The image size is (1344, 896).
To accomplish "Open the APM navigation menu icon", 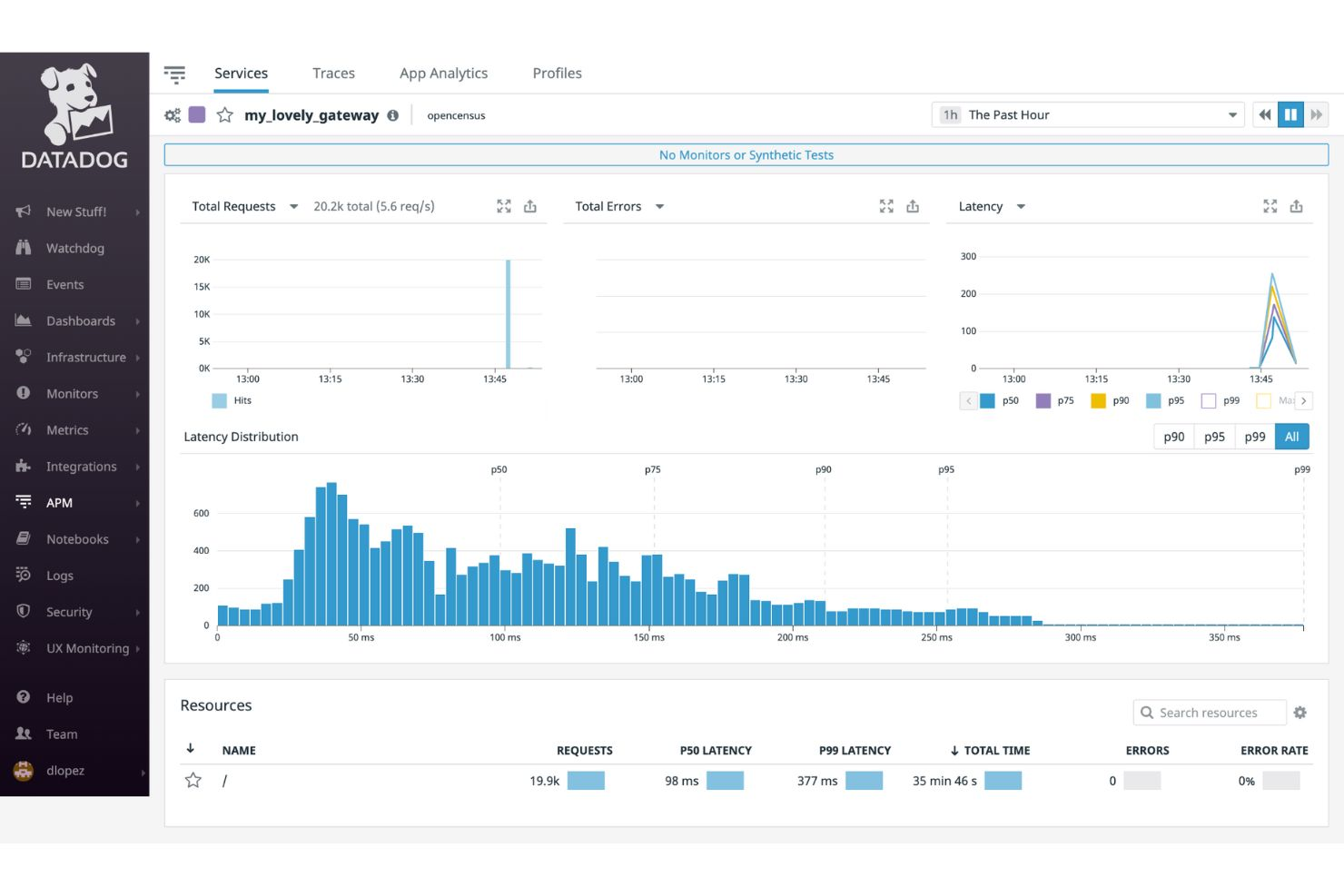I will tap(174, 74).
